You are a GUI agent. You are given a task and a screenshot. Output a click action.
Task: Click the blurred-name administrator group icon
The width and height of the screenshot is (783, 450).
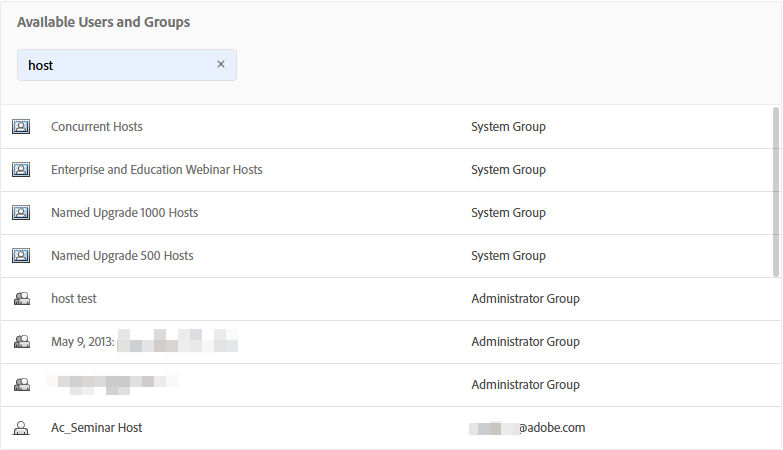(x=20, y=385)
